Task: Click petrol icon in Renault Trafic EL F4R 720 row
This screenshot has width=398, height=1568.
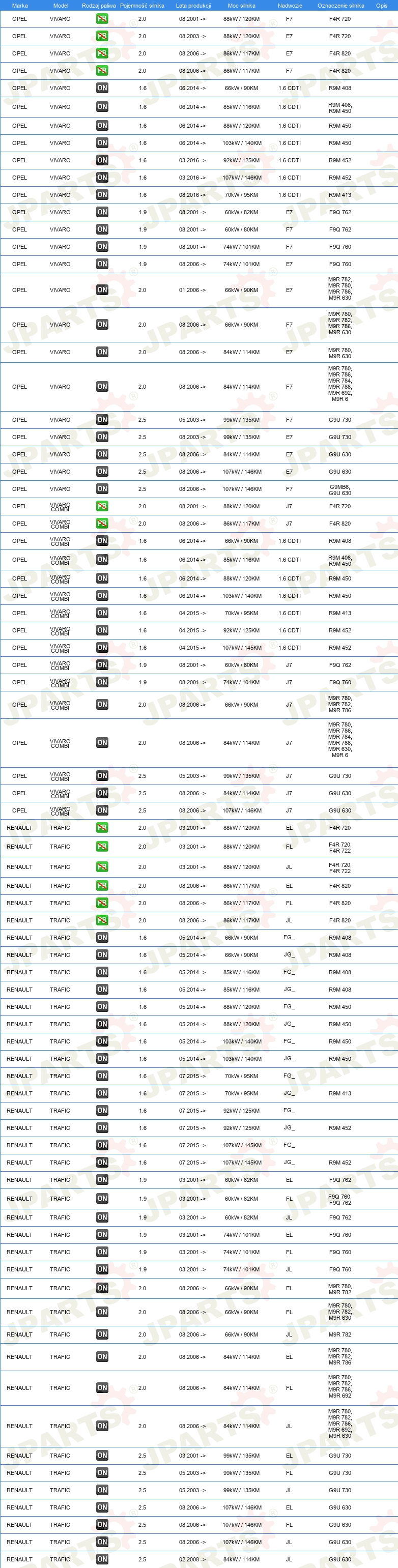Action: pos(102,828)
